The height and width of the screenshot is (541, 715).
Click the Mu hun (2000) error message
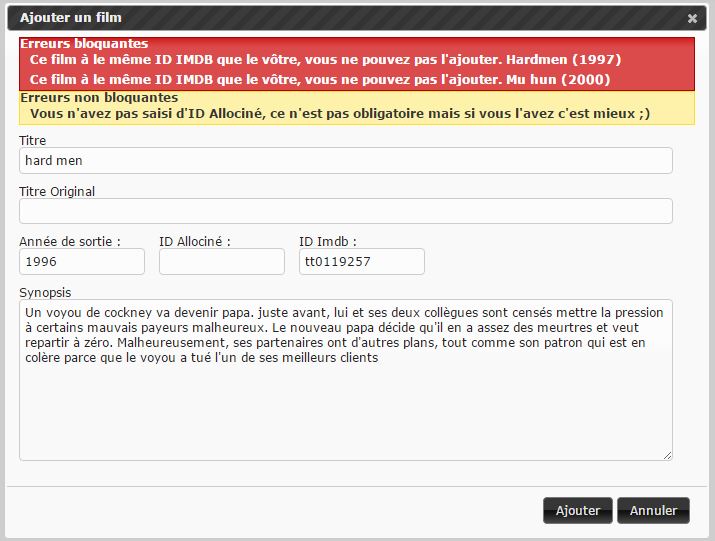[320, 80]
